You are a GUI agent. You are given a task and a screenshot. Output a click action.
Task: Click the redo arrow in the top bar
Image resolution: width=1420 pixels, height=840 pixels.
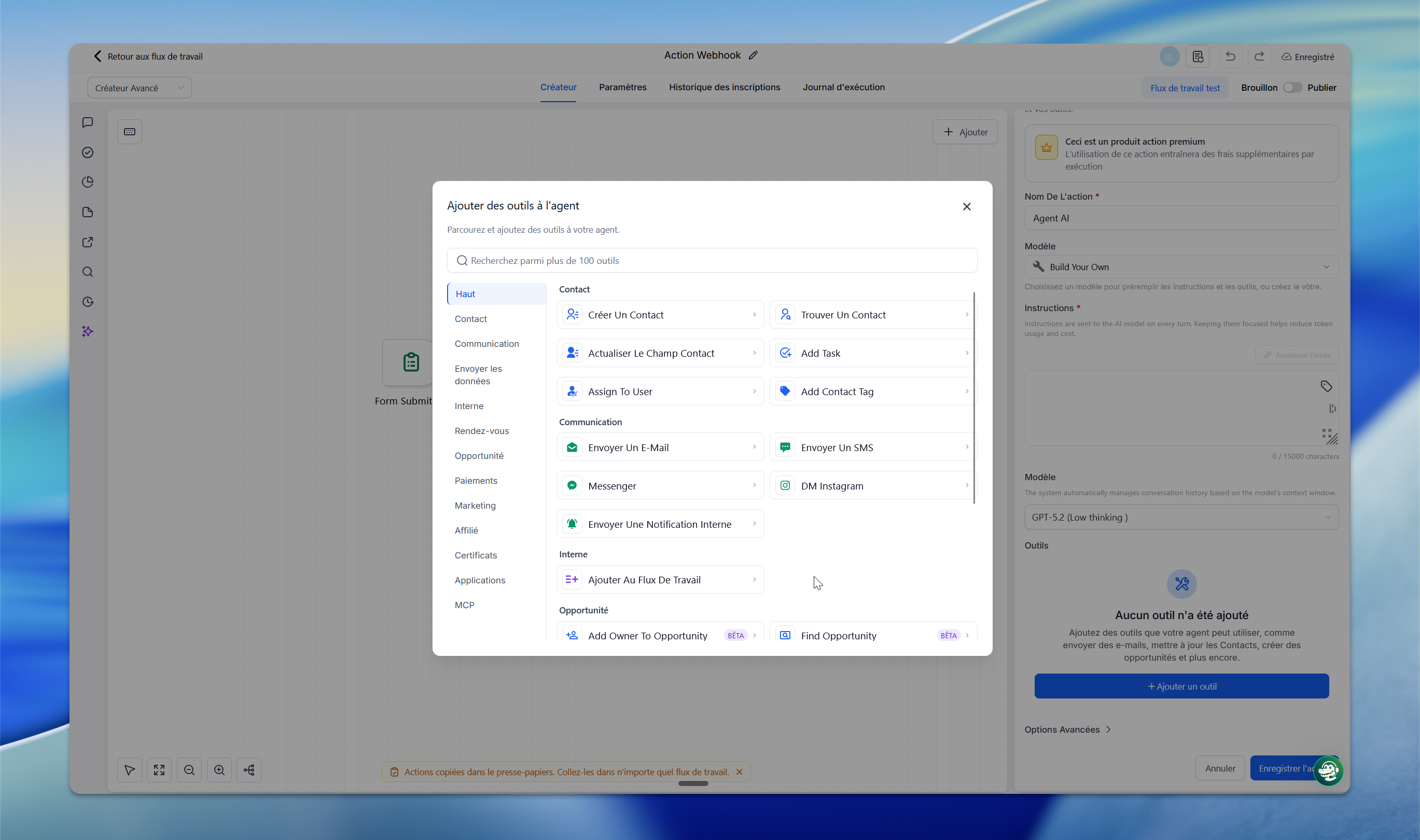[1260, 57]
